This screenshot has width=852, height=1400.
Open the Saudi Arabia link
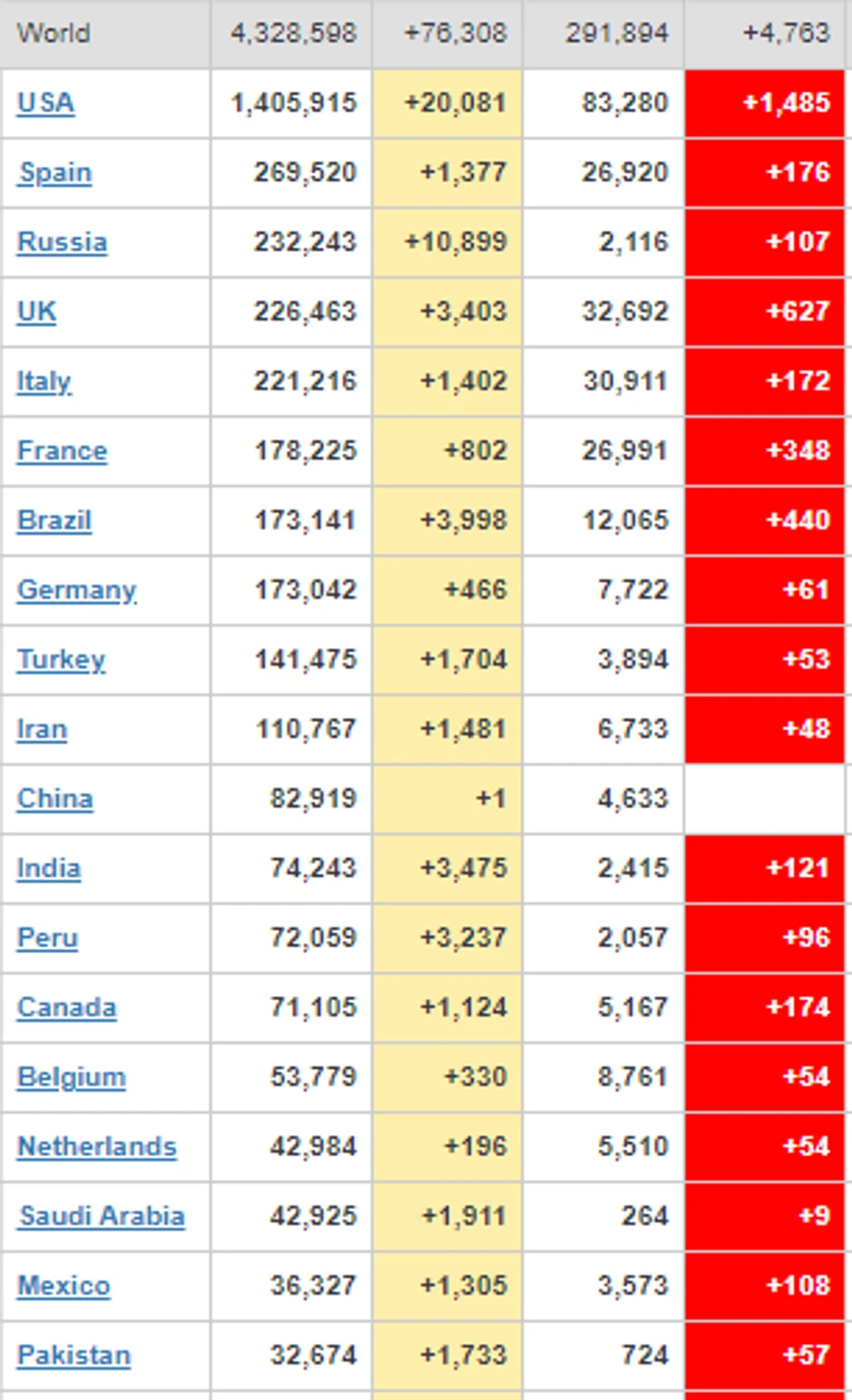tap(102, 1216)
